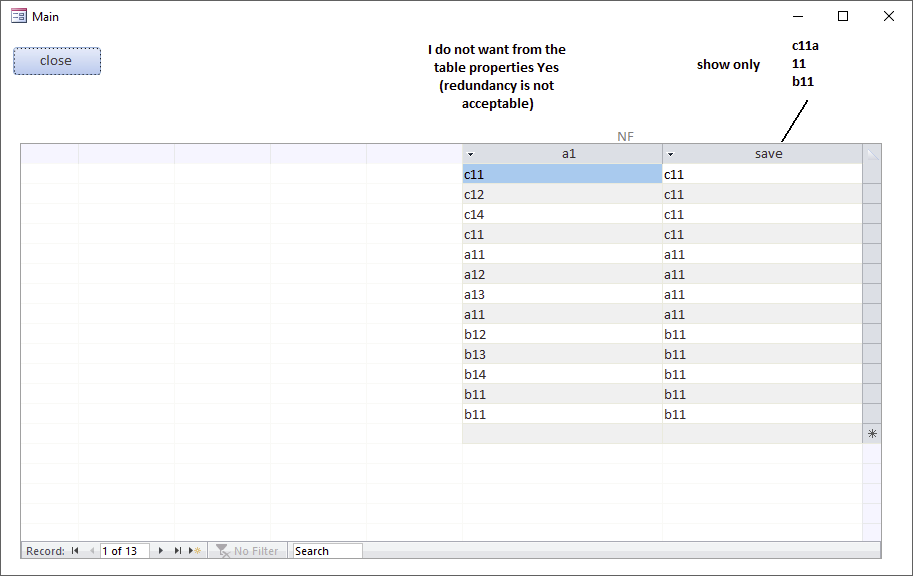Open the save column filter dropdown arrow
Screen dimensions: 913x576
point(670,154)
